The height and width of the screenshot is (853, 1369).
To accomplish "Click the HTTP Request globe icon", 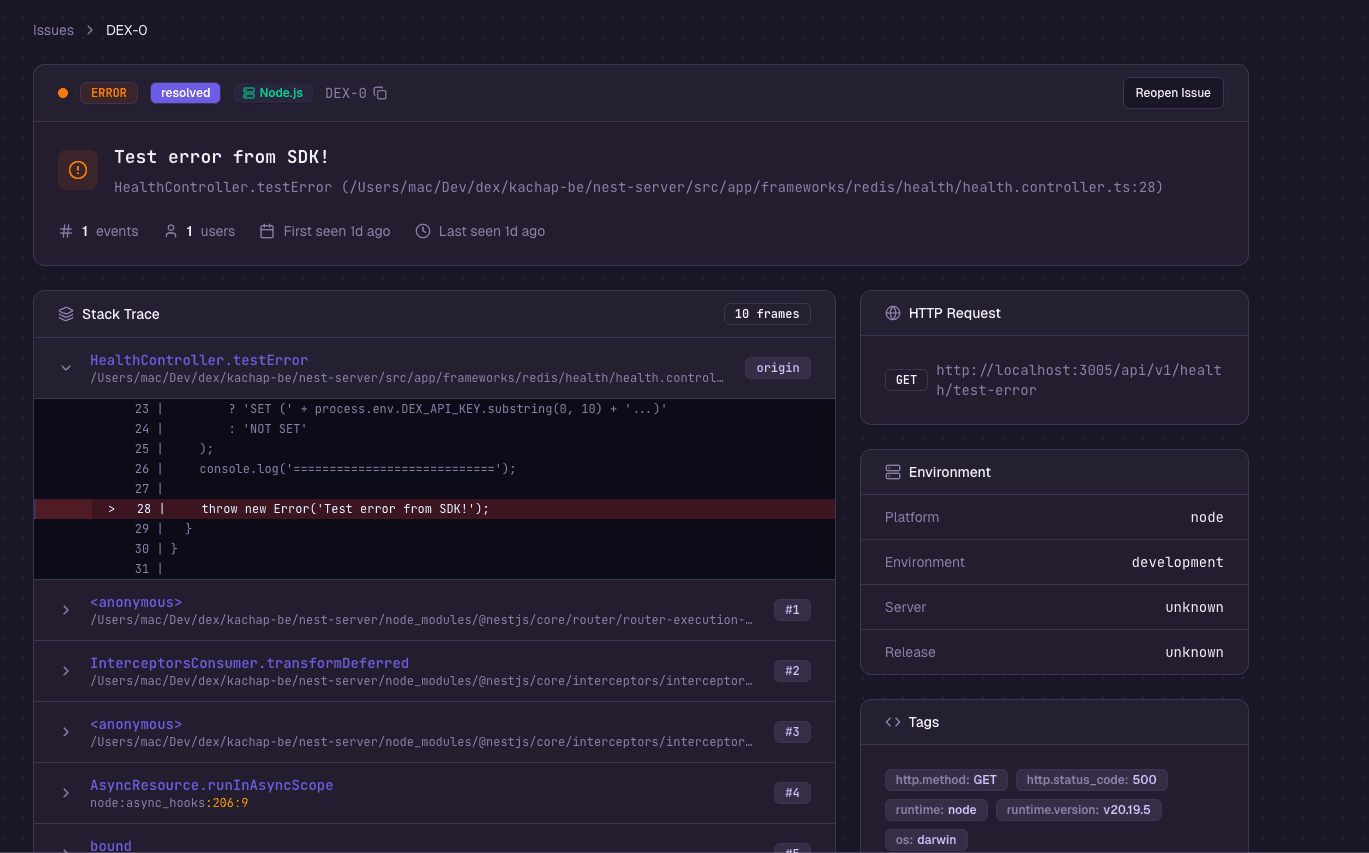I will tap(893, 313).
